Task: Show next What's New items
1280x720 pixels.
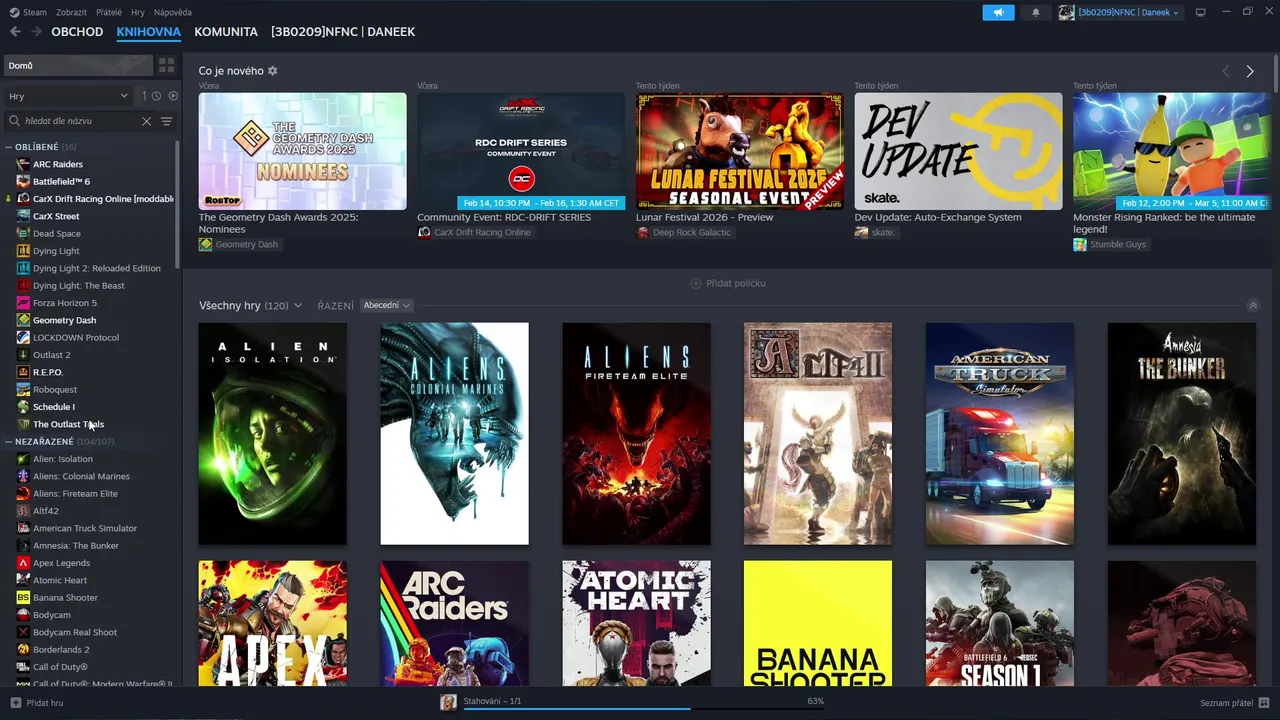Action: click(1250, 71)
